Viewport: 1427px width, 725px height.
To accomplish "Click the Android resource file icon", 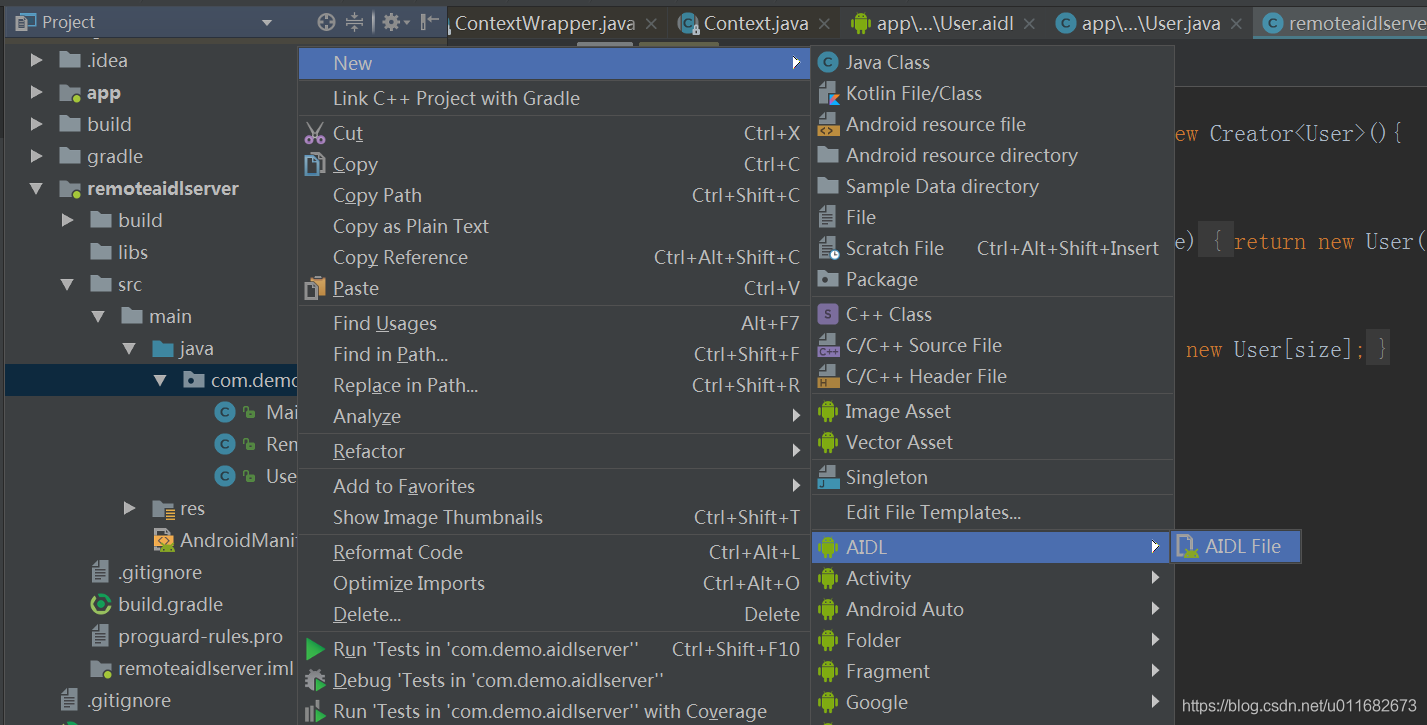I will [x=827, y=124].
